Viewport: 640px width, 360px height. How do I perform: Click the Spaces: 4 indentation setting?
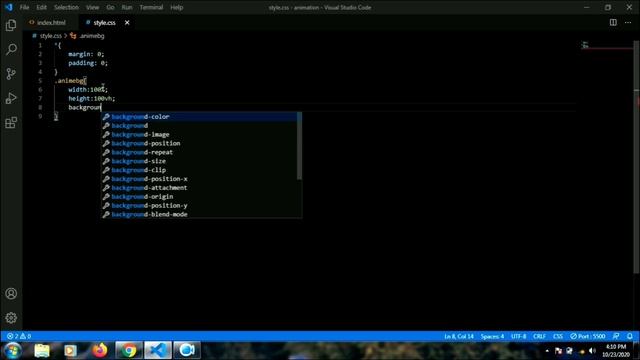[492, 336]
